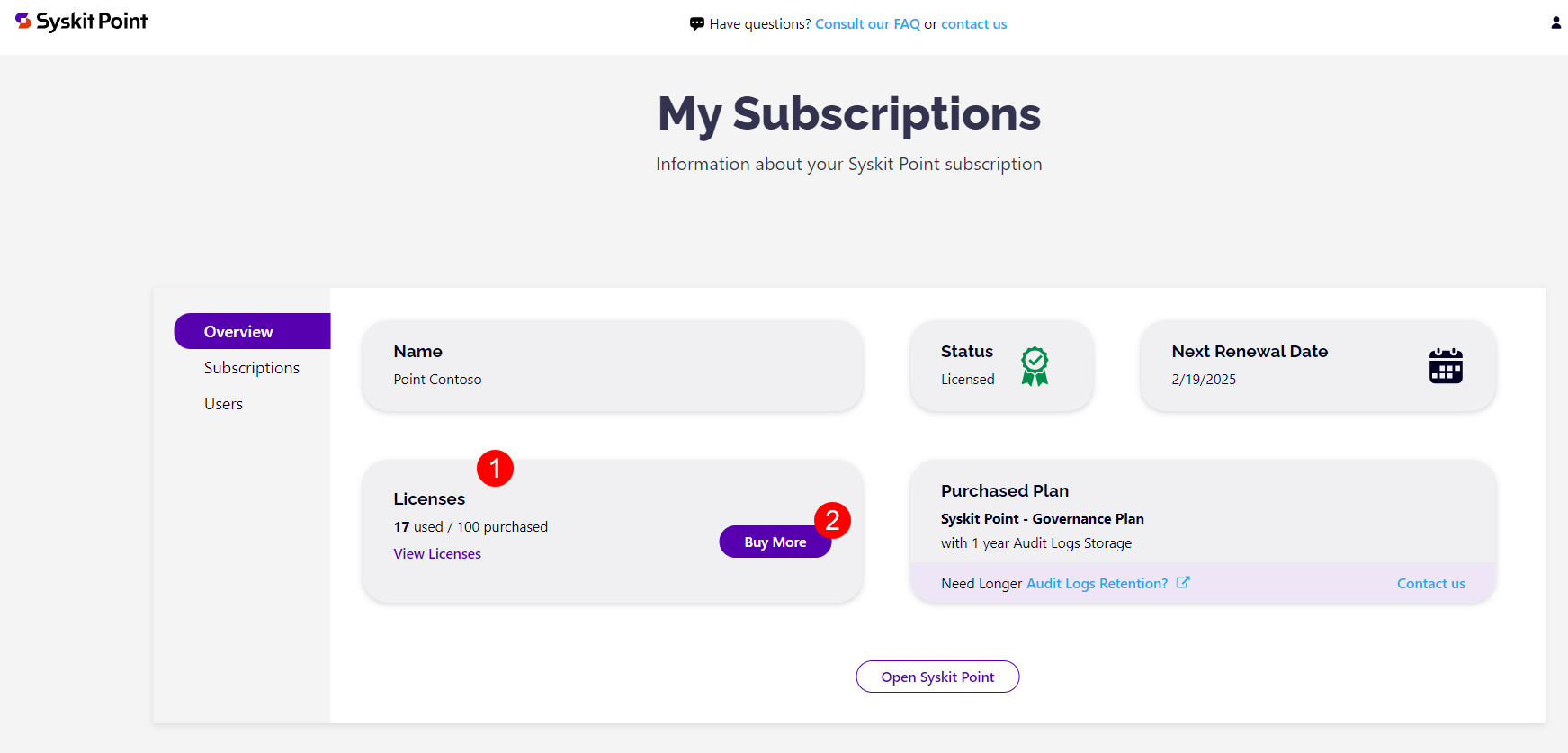Click the Consult our FAQ link
The width and height of the screenshot is (1568, 753).
pyautogui.click(x=866, y=23)
